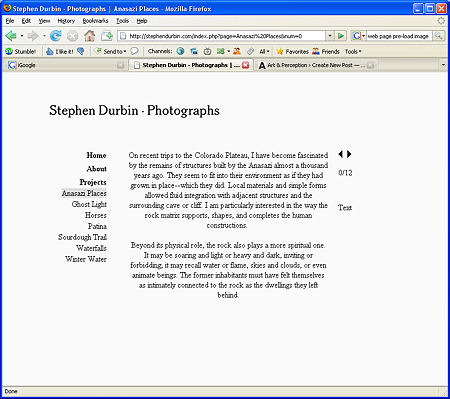Open the Edit menu
The height and width of the screenshot is (399, 450).
[x=26, y=21]
